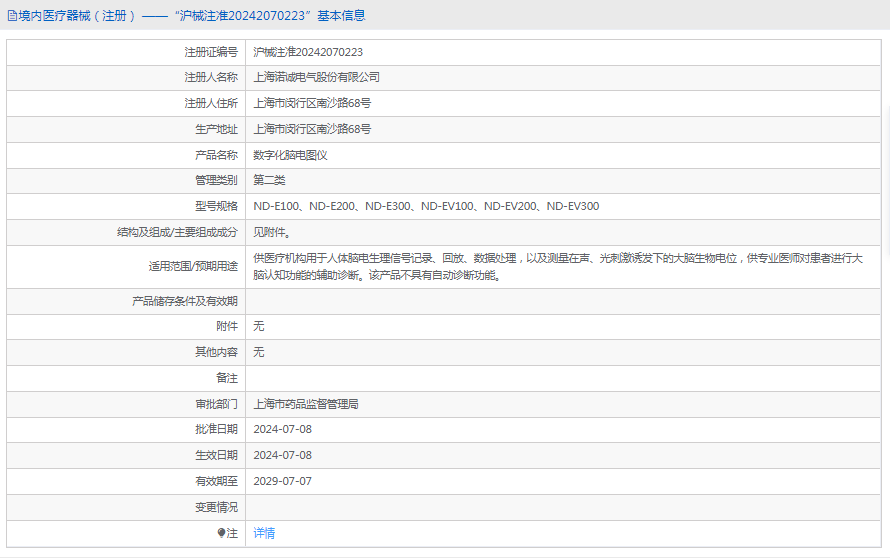The width and height of the screenshot is (890, 558).
Task: Click the 注册证编号 label
Action: [x=211, y=52]
